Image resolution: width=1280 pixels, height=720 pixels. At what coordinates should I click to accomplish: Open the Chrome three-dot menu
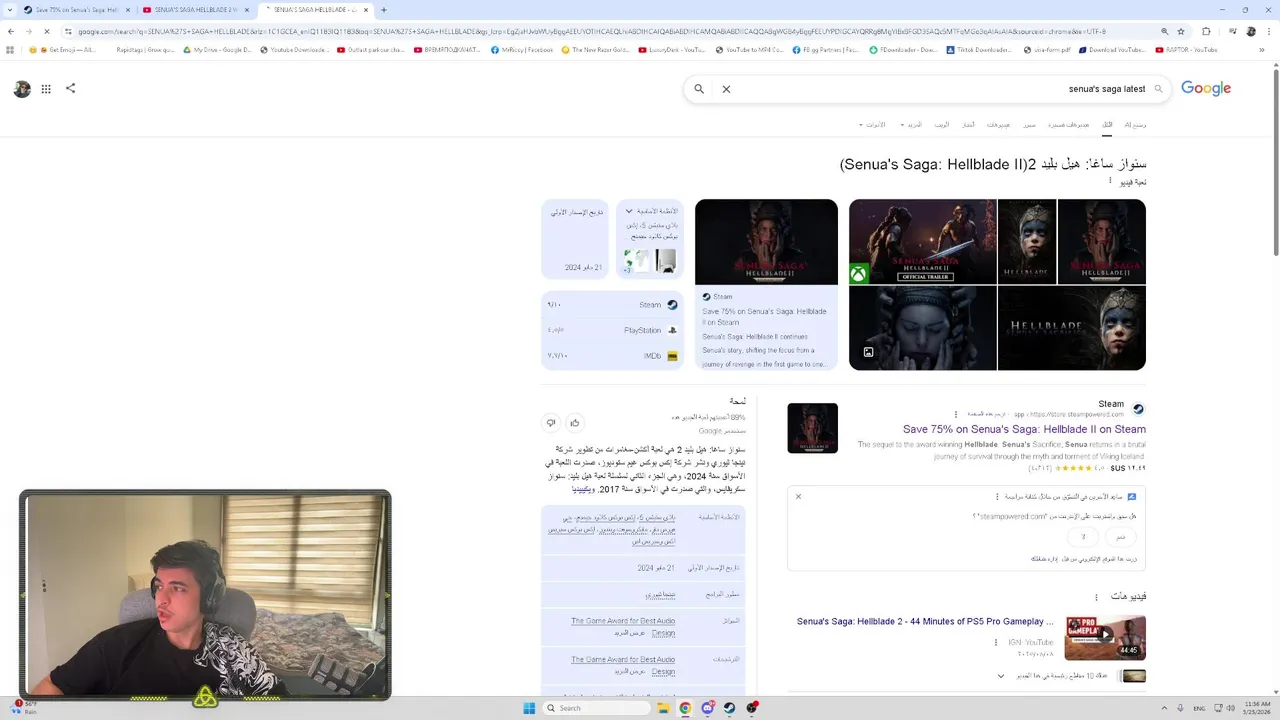pos(1270,31)
